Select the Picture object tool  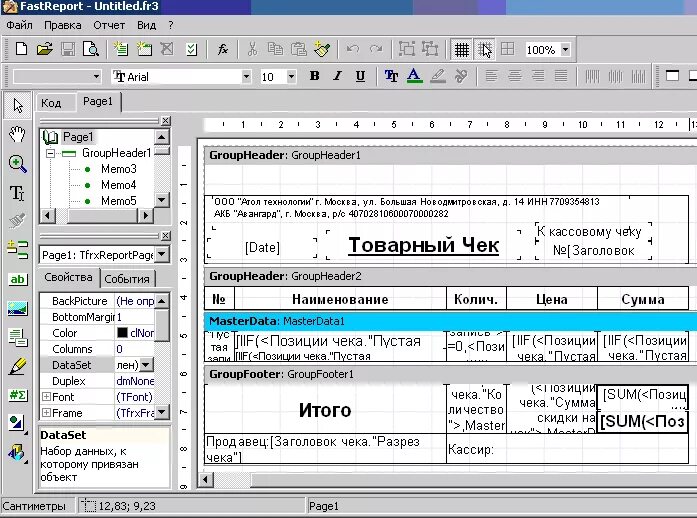click(x=17, y=309)
